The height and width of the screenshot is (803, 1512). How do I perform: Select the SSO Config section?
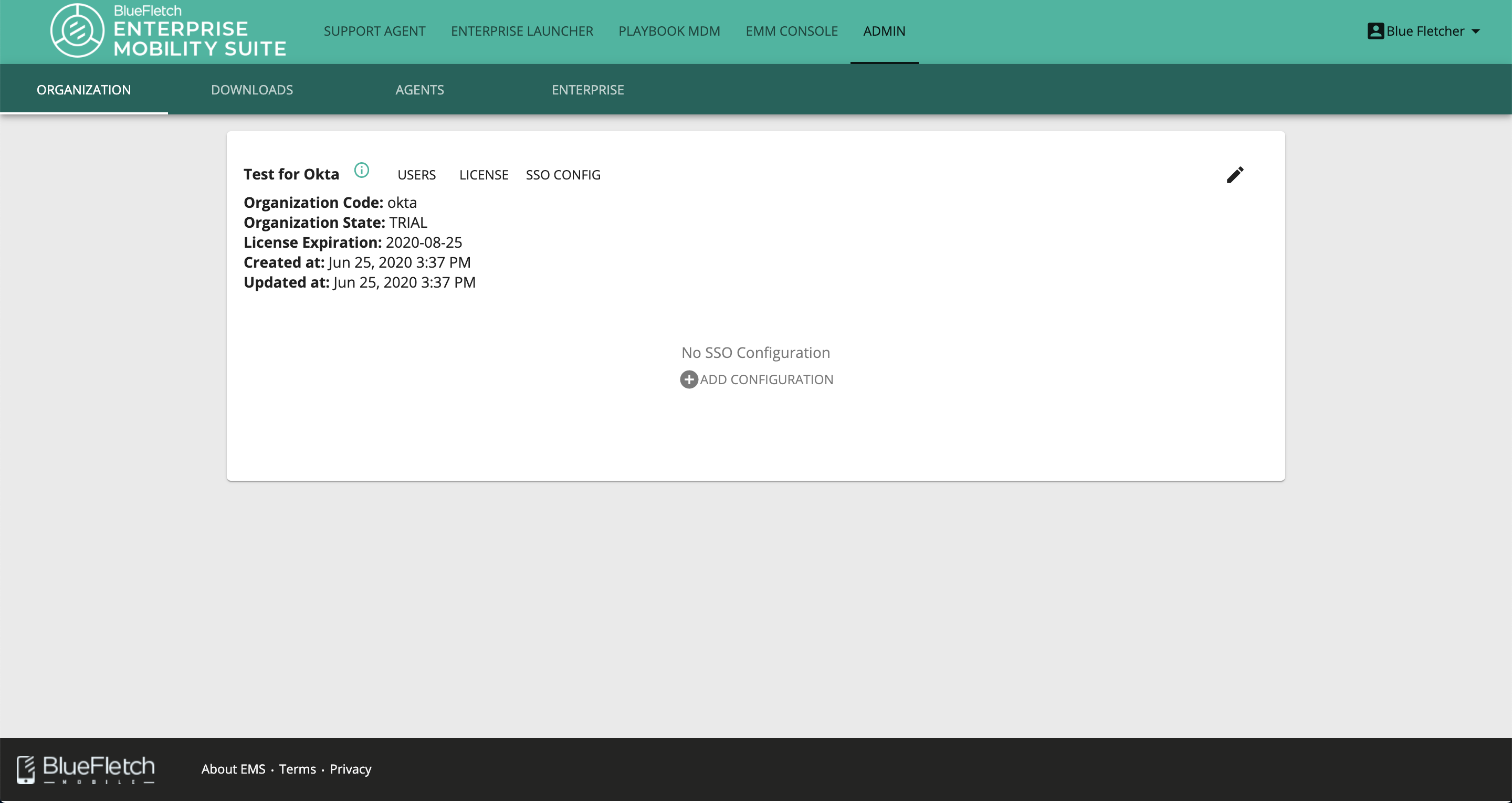[x=563, y=175]
